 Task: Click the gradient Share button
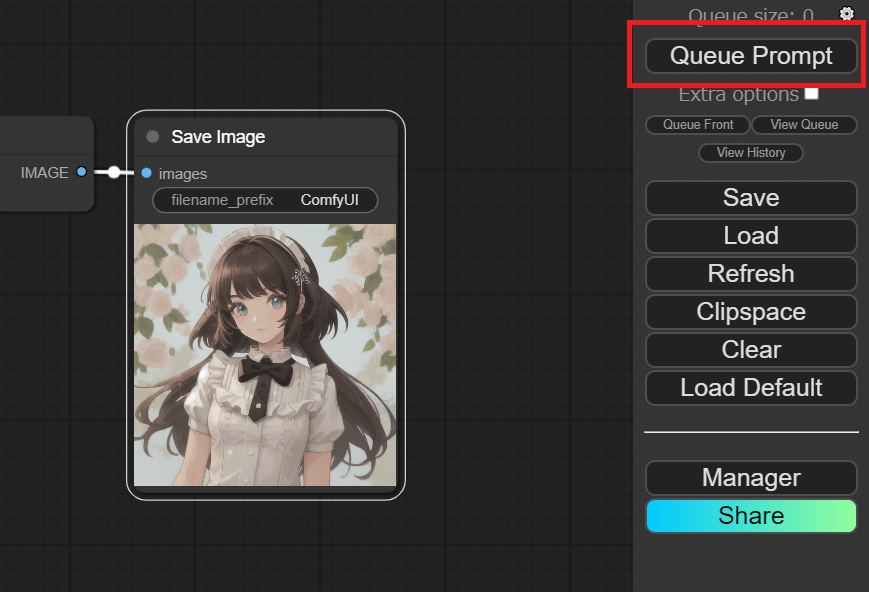point(751,516)
